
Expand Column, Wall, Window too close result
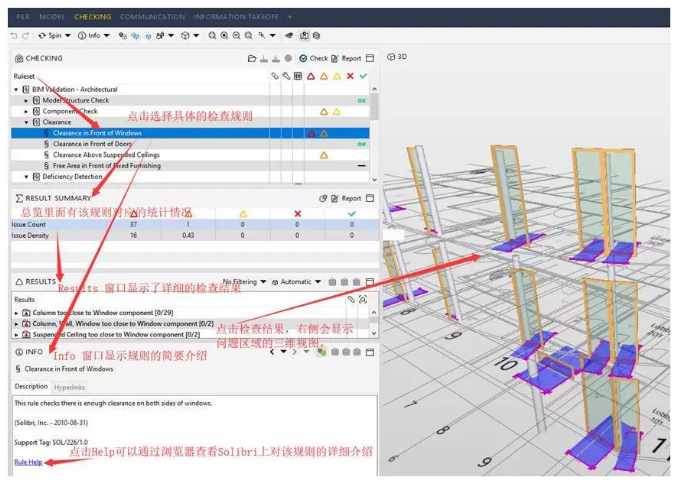16,324
